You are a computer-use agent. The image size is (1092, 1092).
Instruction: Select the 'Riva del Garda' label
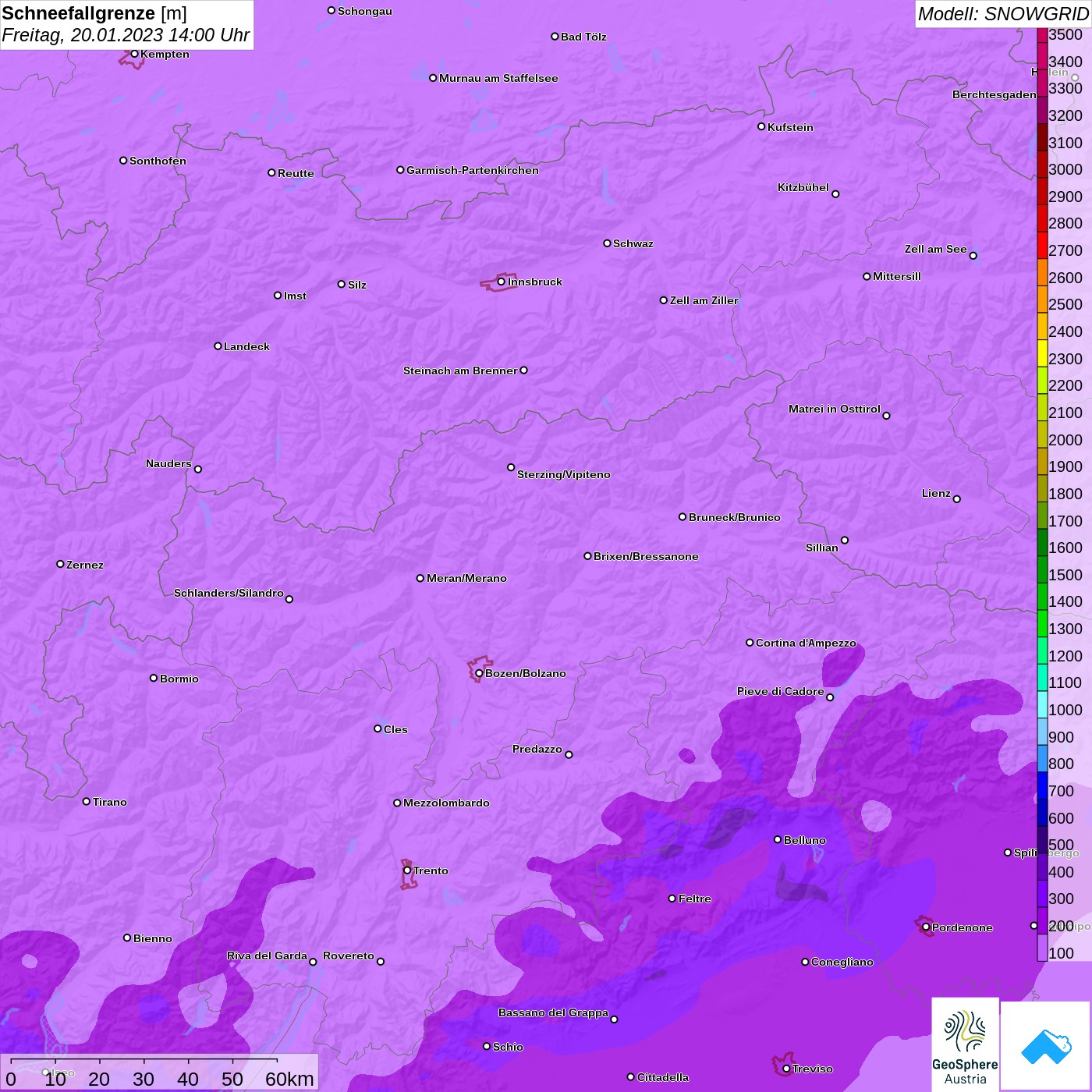coord(267,955)
